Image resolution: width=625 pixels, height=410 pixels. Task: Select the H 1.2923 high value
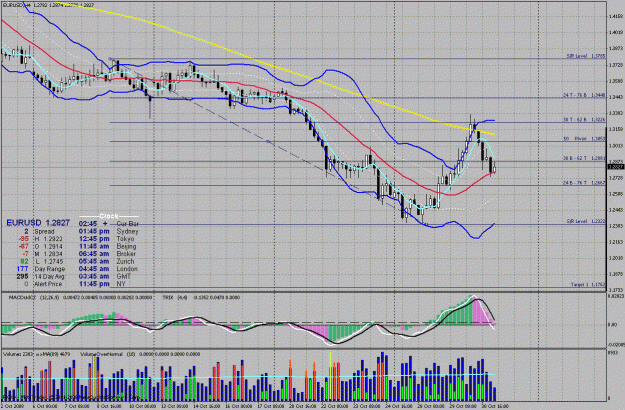(49, 239)
